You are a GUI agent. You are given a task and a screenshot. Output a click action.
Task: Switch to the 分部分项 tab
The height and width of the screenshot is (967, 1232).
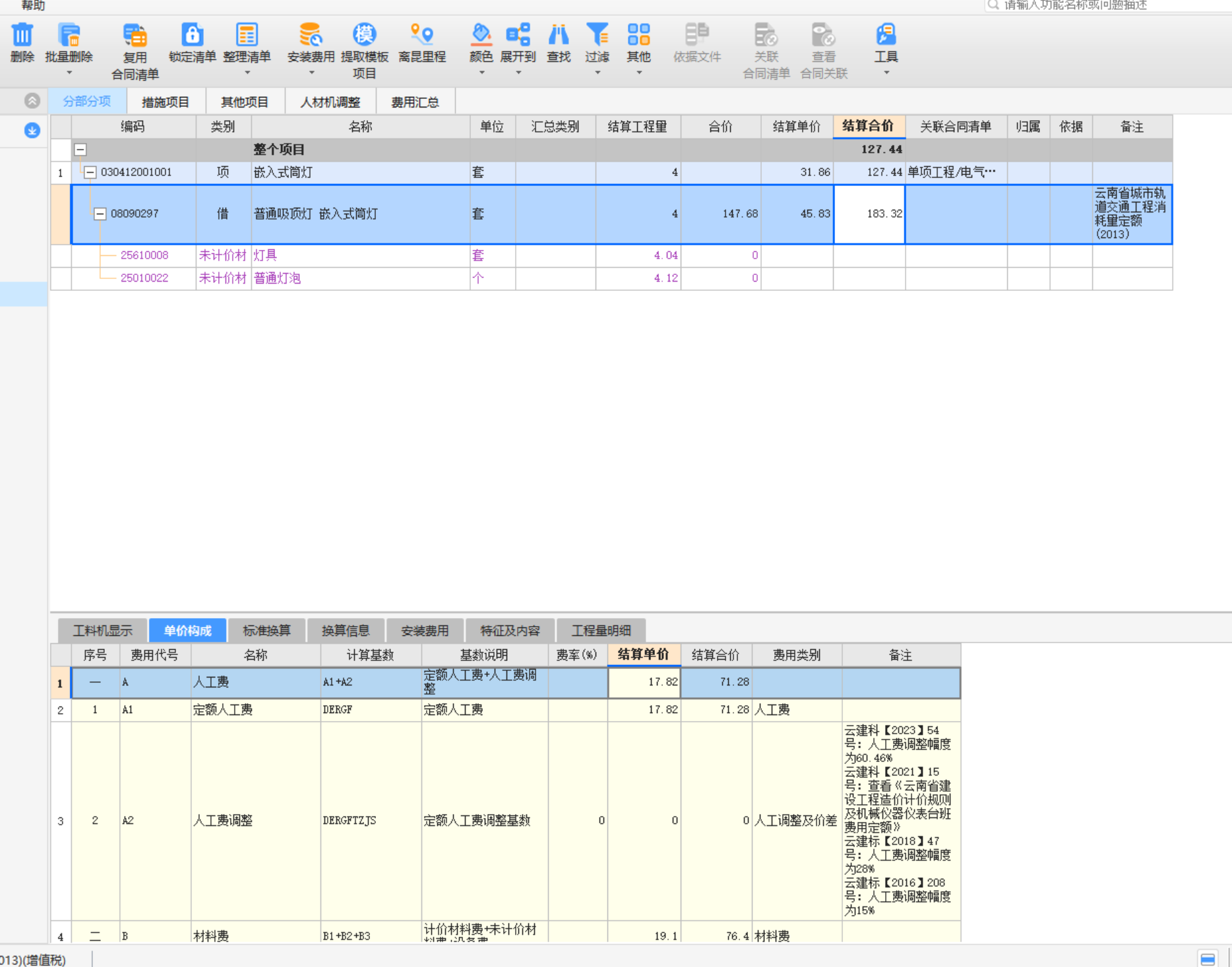tap(87, 102)
